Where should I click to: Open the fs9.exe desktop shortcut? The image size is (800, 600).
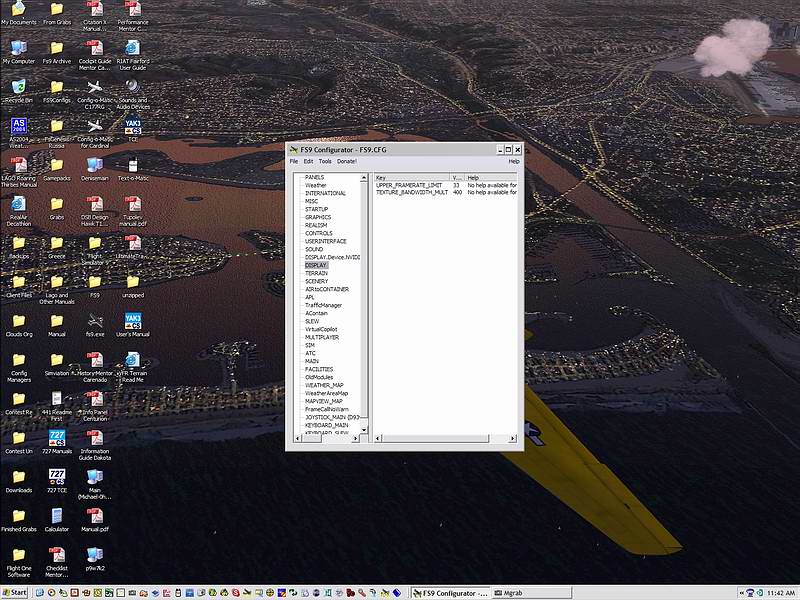95,321
